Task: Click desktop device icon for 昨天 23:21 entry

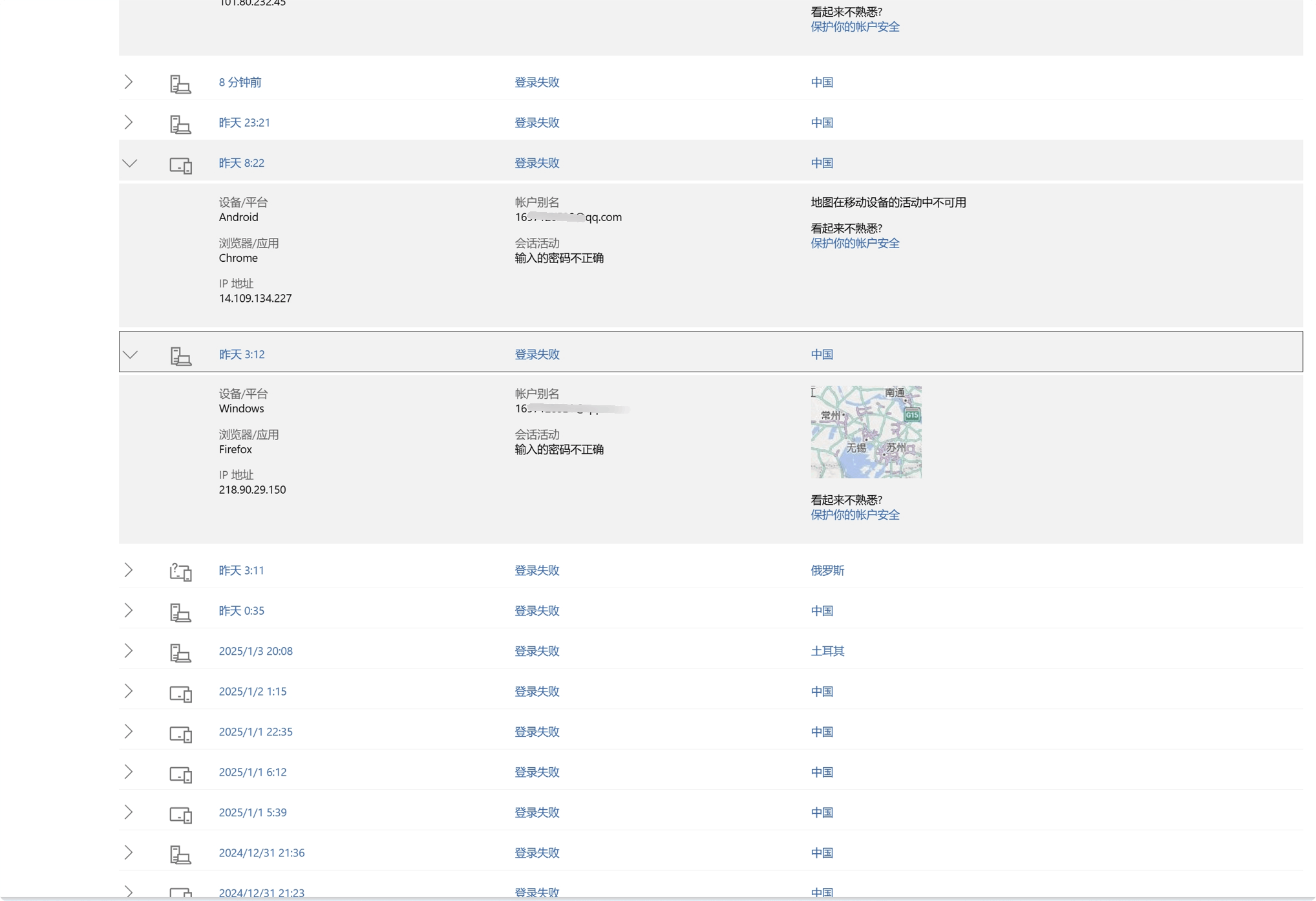Action: click(180, 123)
